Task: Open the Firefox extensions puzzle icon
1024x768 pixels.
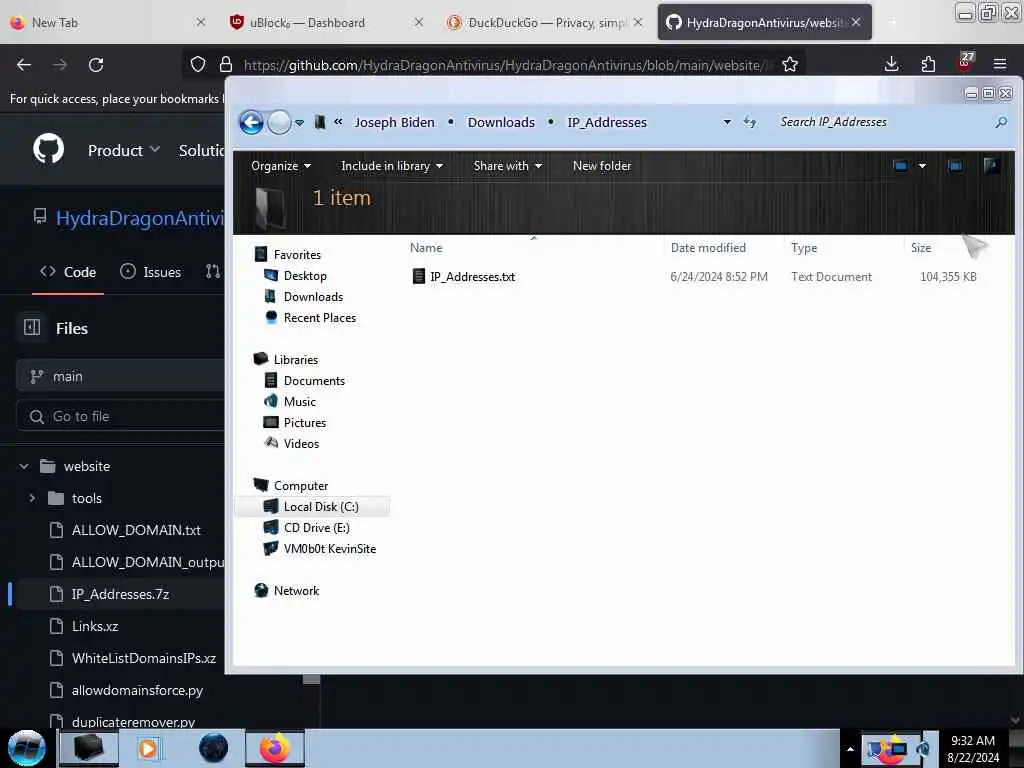Action: point(928,64)
